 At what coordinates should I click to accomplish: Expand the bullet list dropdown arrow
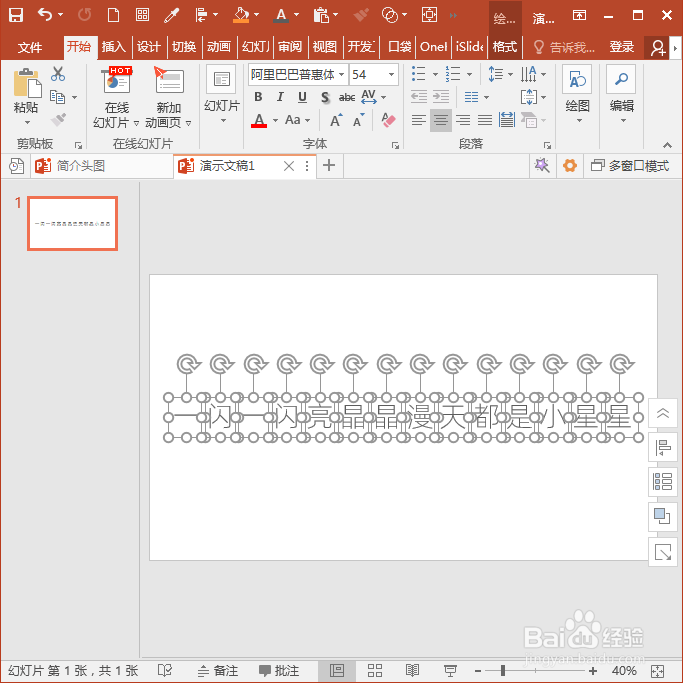[x=435, y=74]
